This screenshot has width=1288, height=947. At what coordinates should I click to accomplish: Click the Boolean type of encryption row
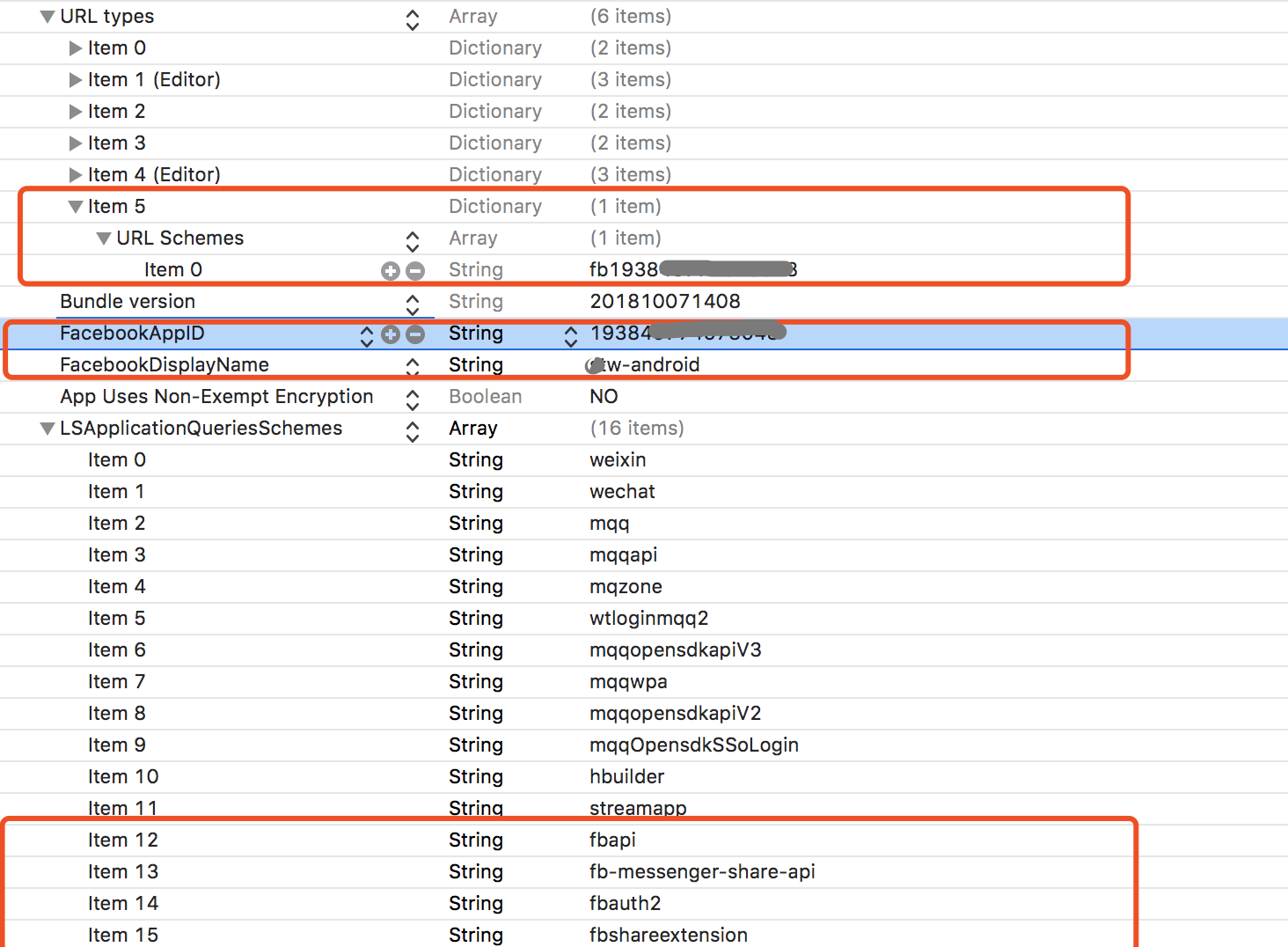pos(485,397)
